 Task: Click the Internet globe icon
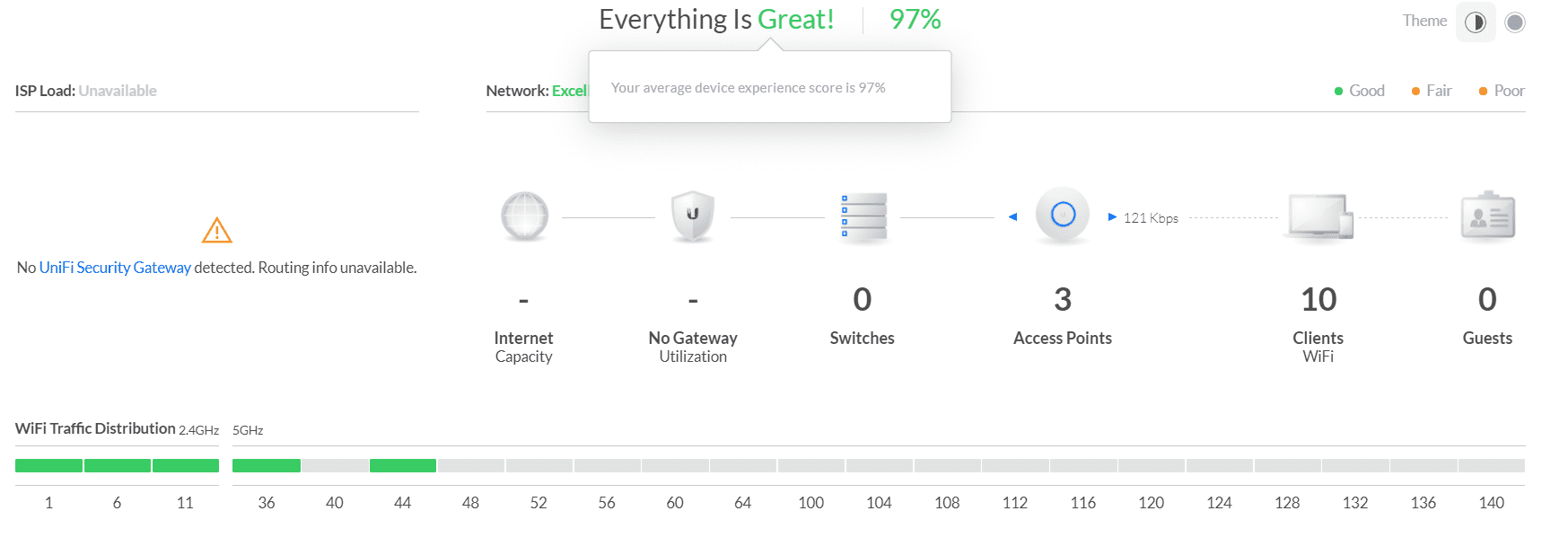(524, 216)
